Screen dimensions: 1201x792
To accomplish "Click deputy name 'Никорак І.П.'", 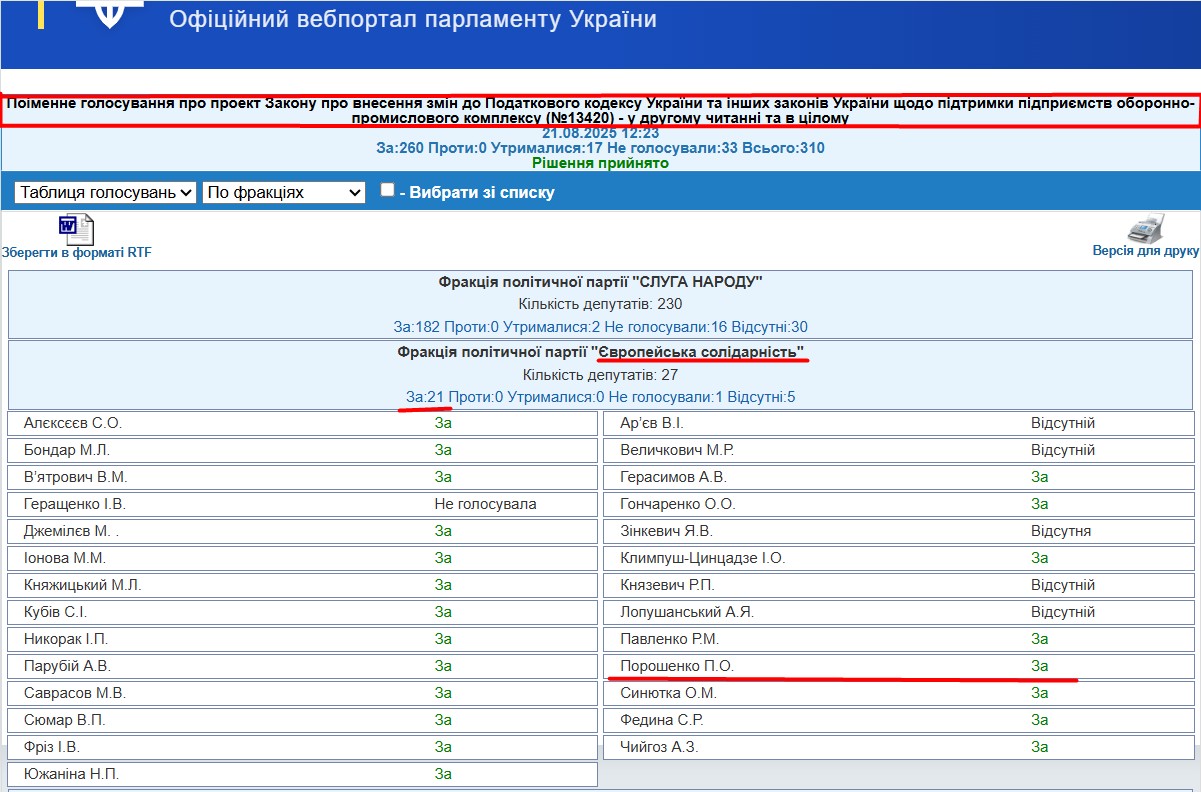I will click(x=65, y=639).
